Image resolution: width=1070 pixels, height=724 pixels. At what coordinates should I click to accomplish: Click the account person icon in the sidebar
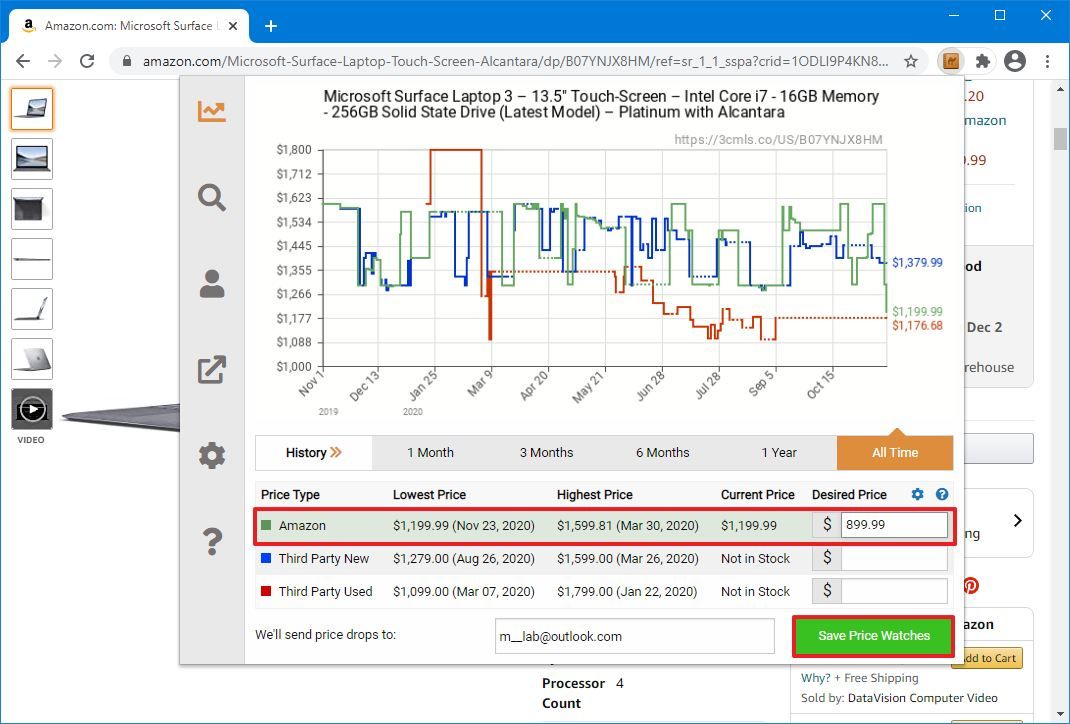click(210, 283)
